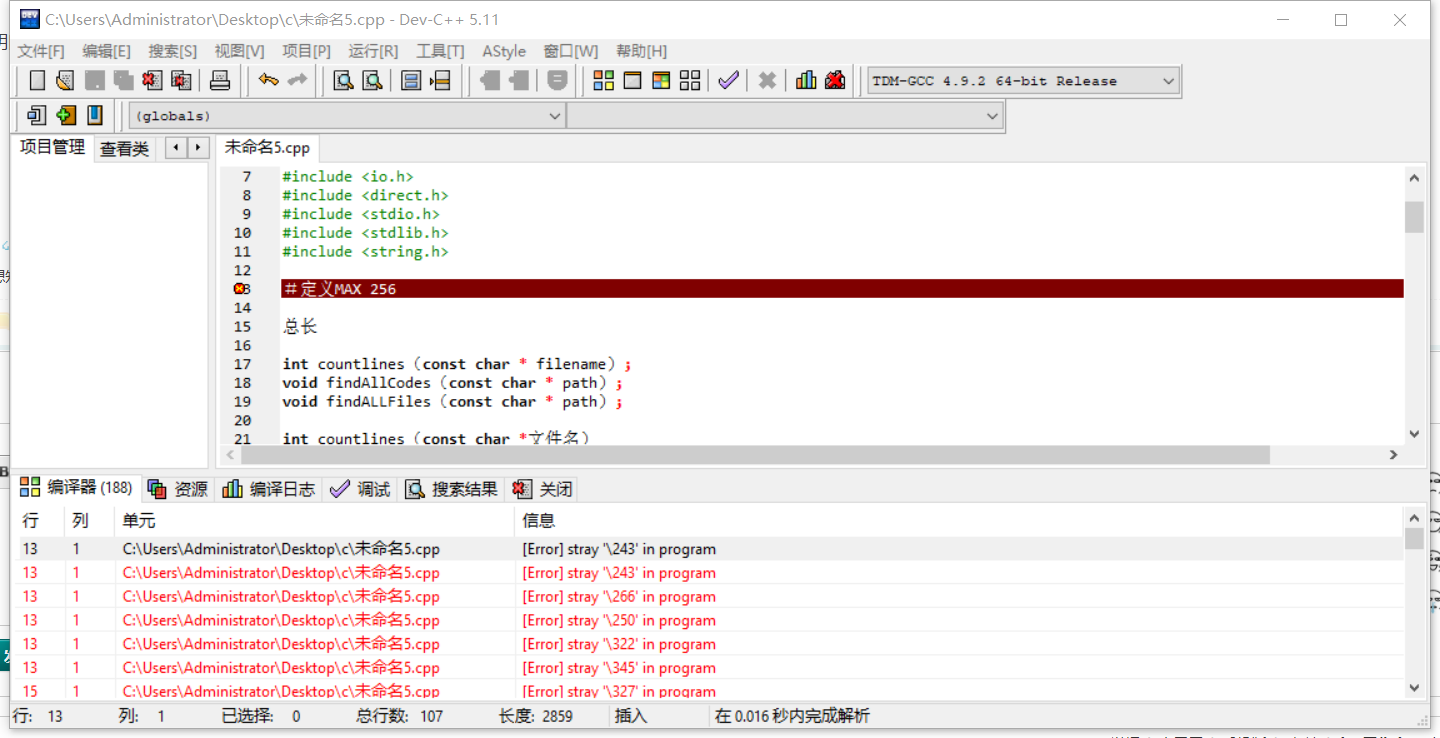Switch to the 资源 tab
1440x738 pixels.
tap(178, 489)
